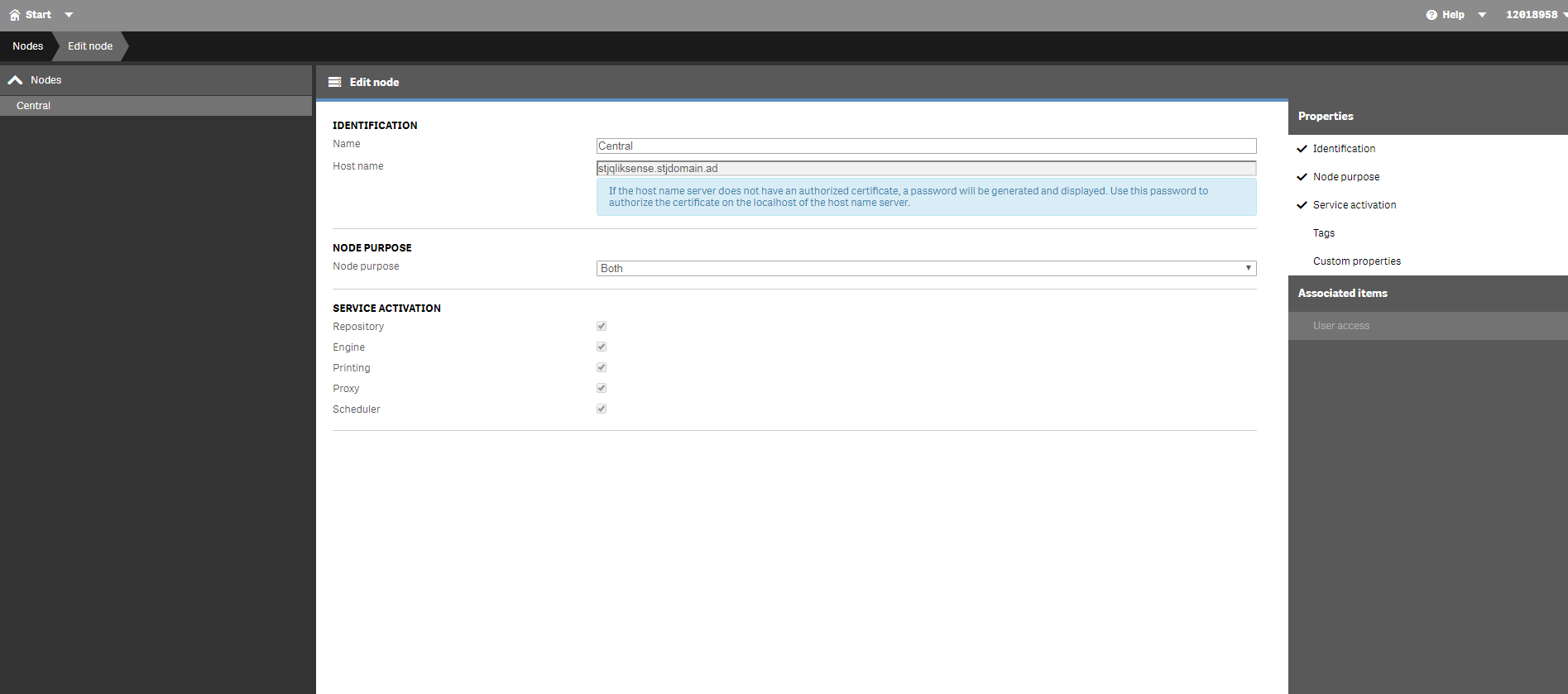1568x694 pixels.
Task: Select Central node in left panel
Action: coord(156,106)
